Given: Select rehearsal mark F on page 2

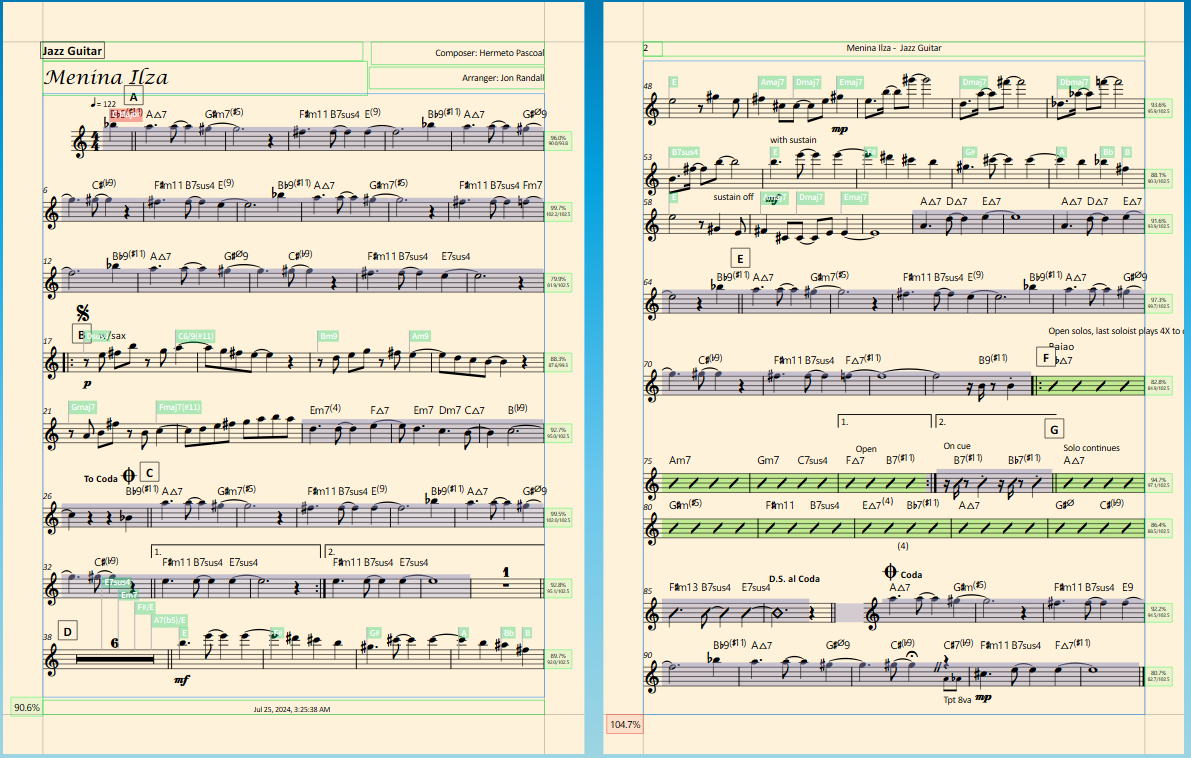Looking at the screenshot, I should (x=1046, y=357).
